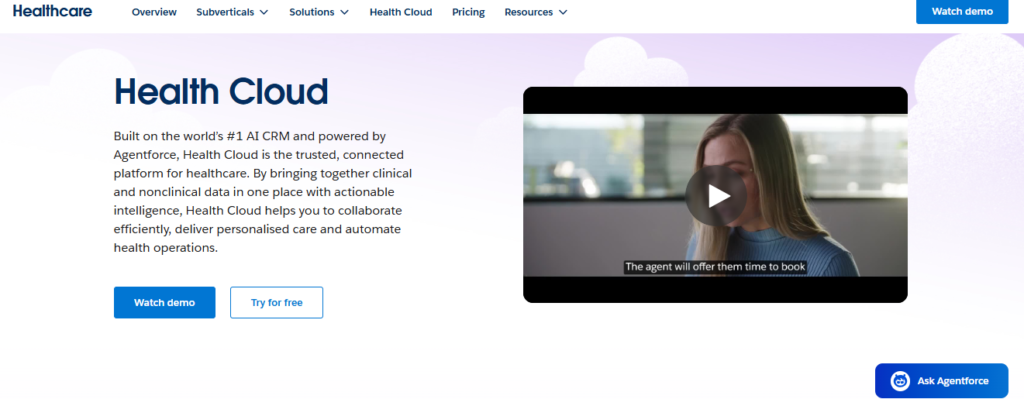
Task: Click the Health Cloud description paragraph
Action: pyautogui.click(x=263, y=192)
